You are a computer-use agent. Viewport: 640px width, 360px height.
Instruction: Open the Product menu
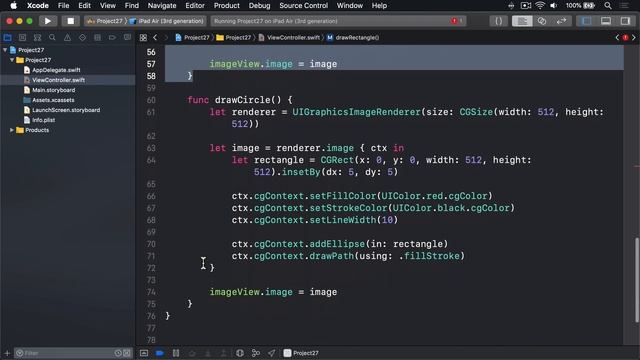click(x=227, y=6)
